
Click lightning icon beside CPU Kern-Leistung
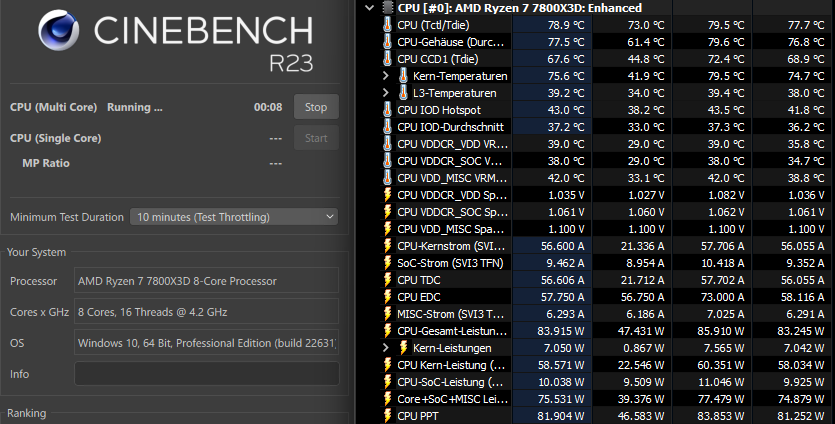click(388, 365)
